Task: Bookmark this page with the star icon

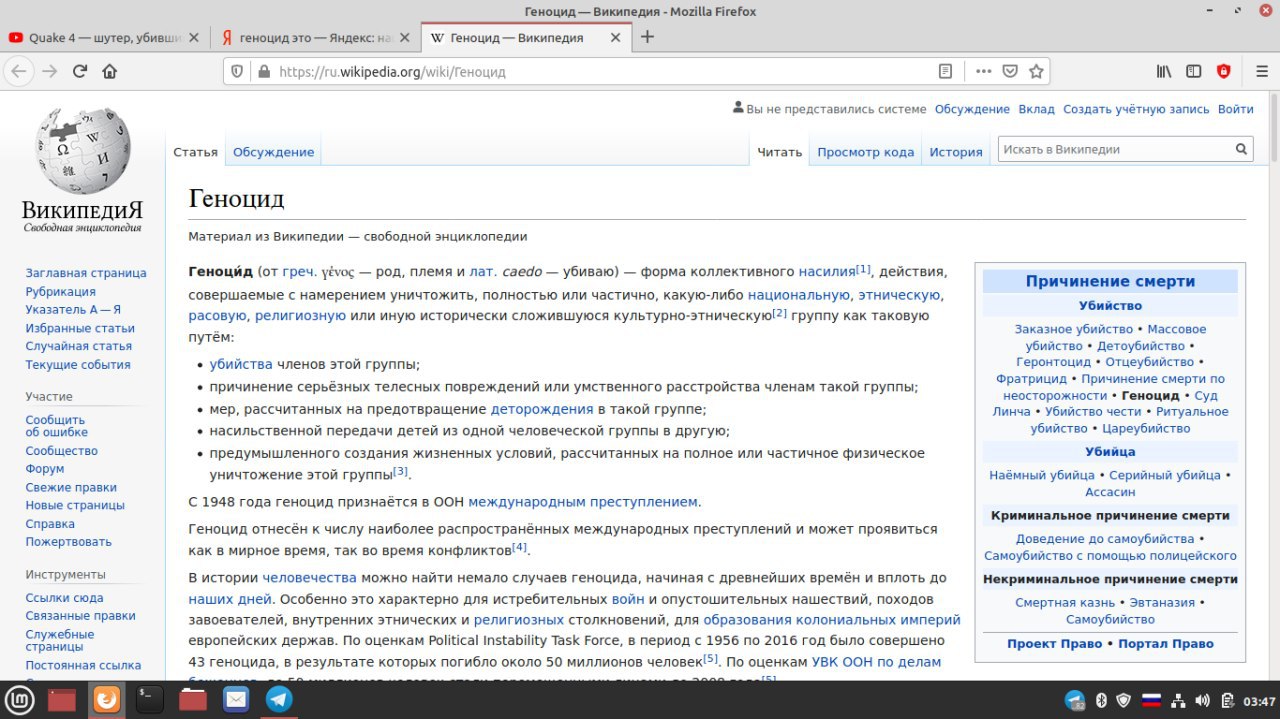Action: [1036, 71]
